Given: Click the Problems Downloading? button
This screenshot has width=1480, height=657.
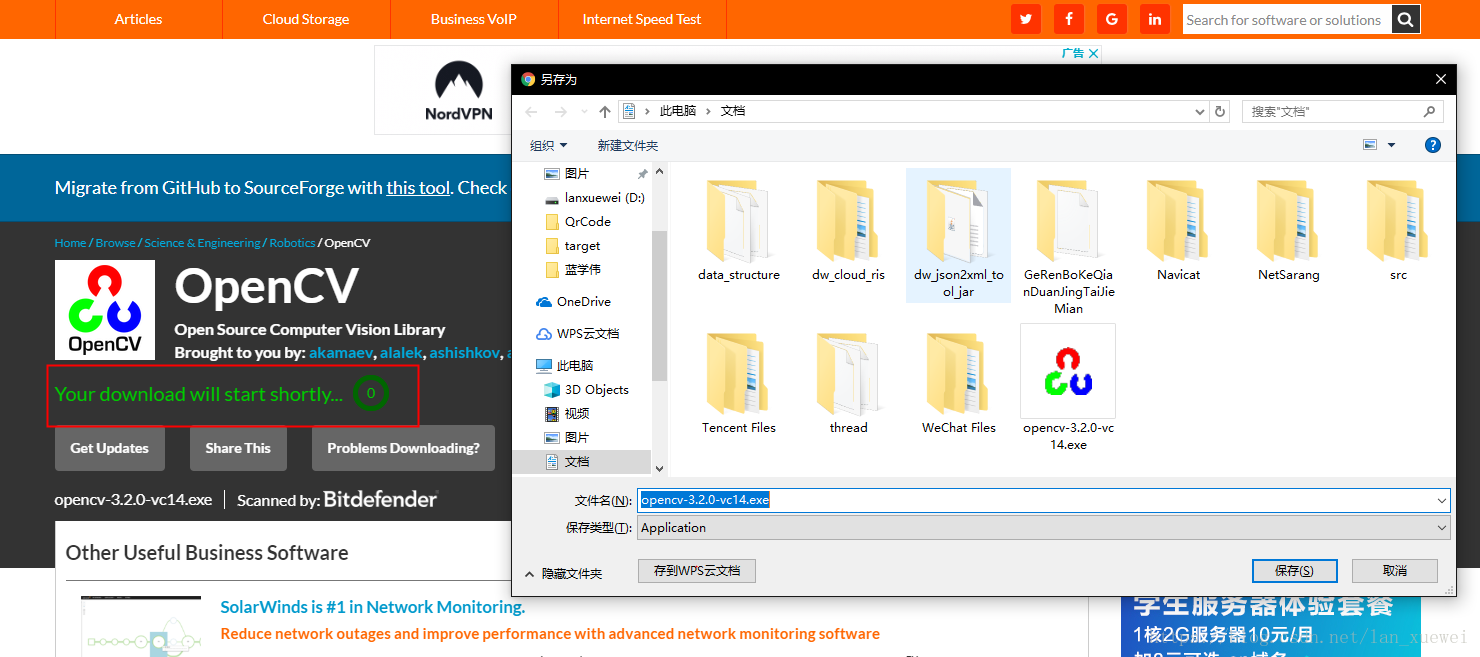Looking at the screenshot, I should tap(403, 448).
